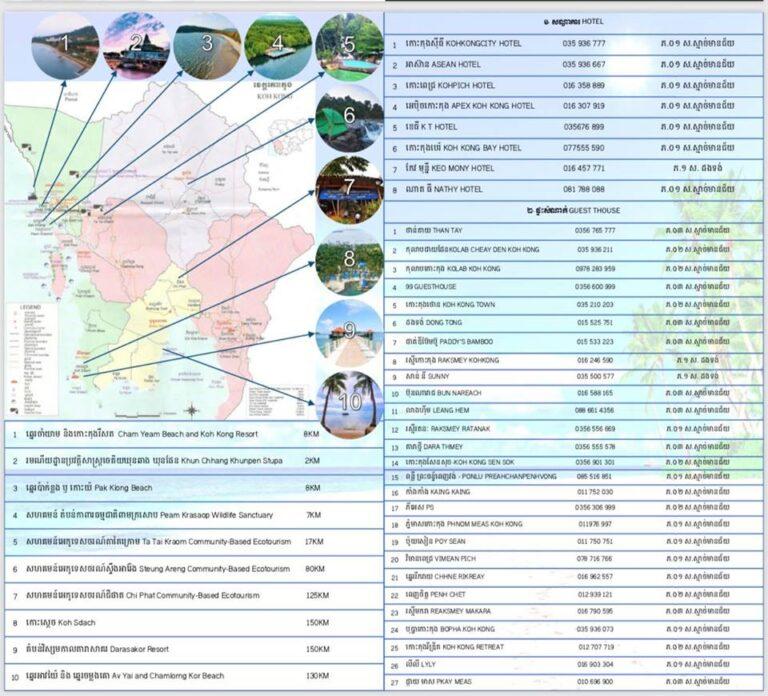Open circular photo number 7
768x696 pixels.
[349, 189]
